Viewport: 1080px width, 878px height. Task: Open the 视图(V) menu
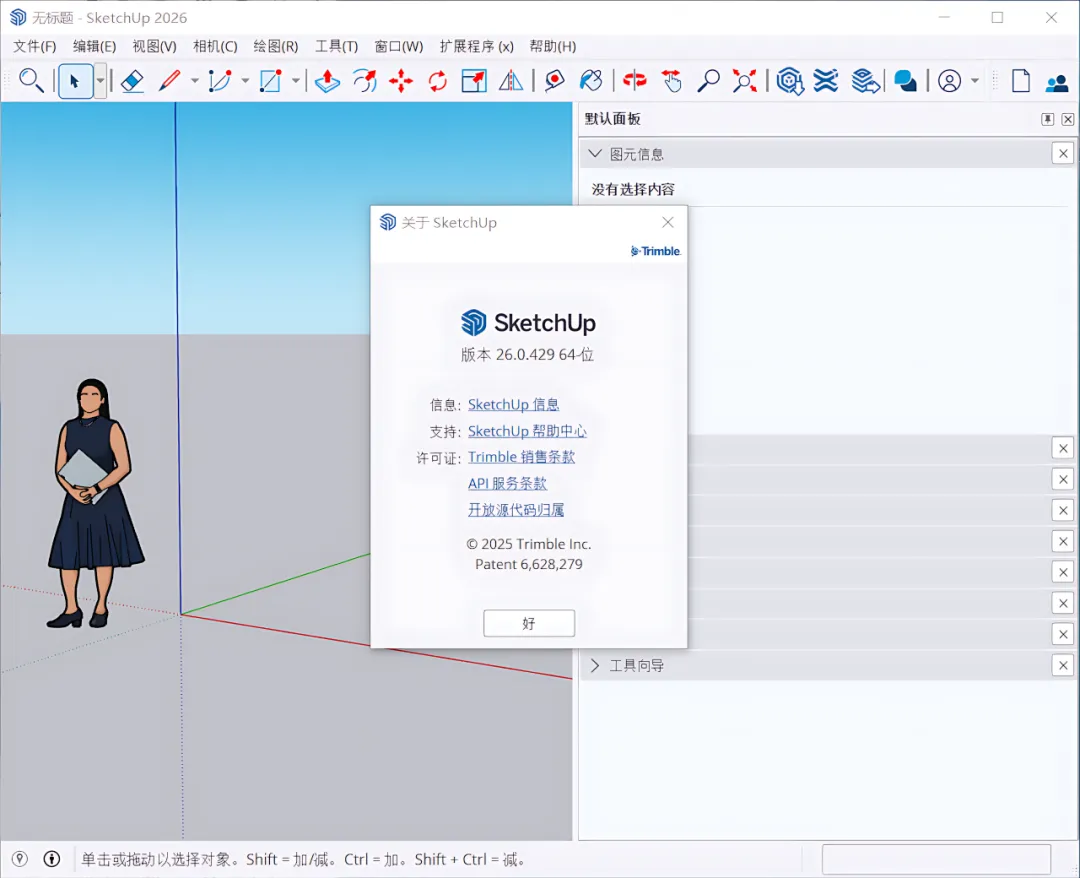tap(154, 46)
